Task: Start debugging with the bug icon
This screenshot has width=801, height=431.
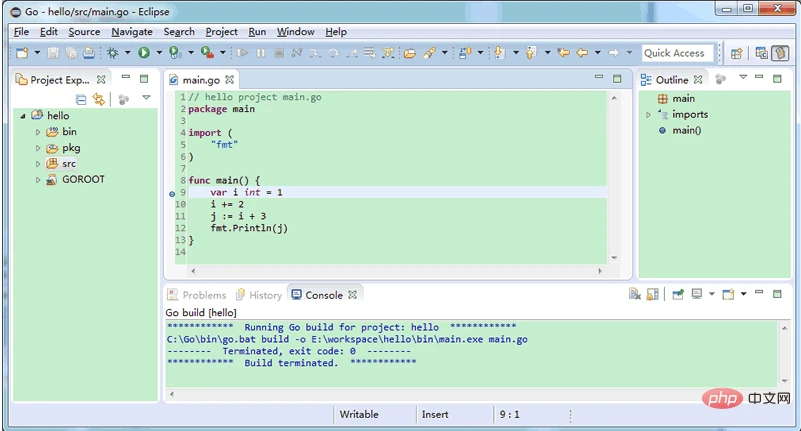Action: tap(113, 53)
